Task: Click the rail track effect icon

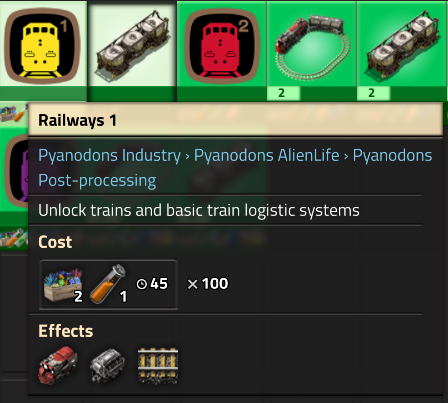Action: [158, 365]
